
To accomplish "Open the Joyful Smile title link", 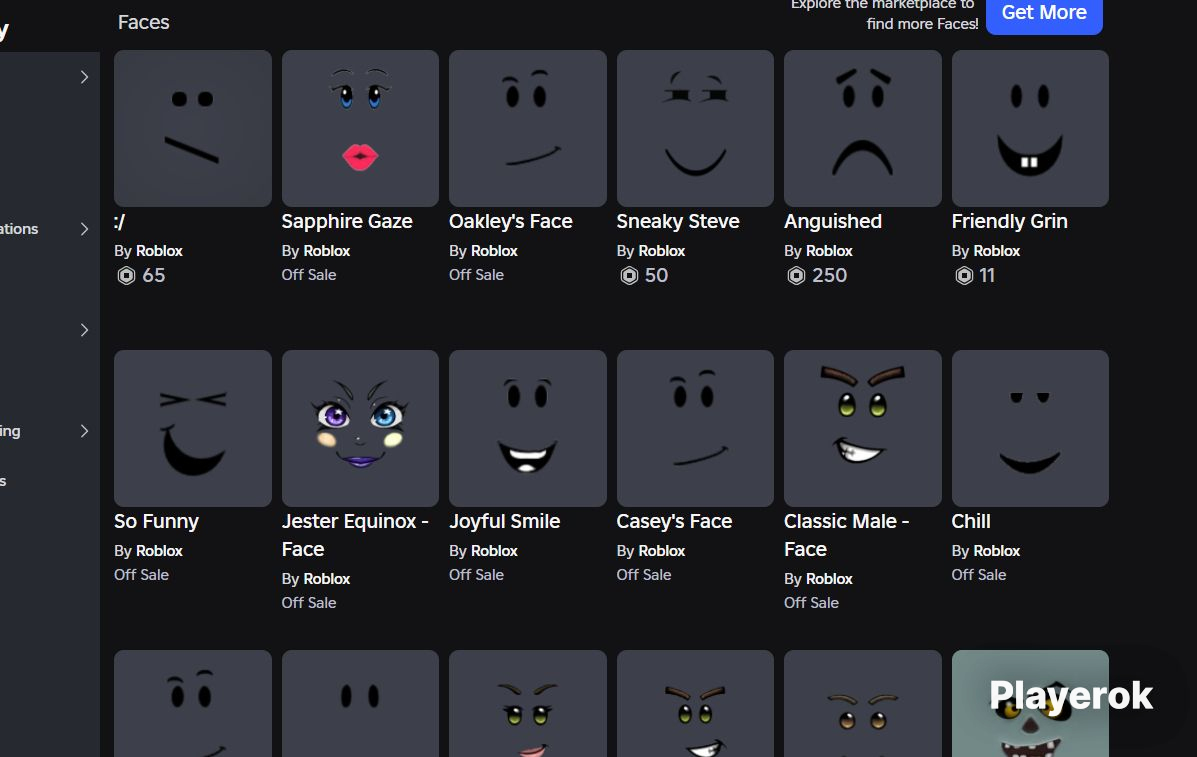I will pyautogui.click(x=505, y=521).
